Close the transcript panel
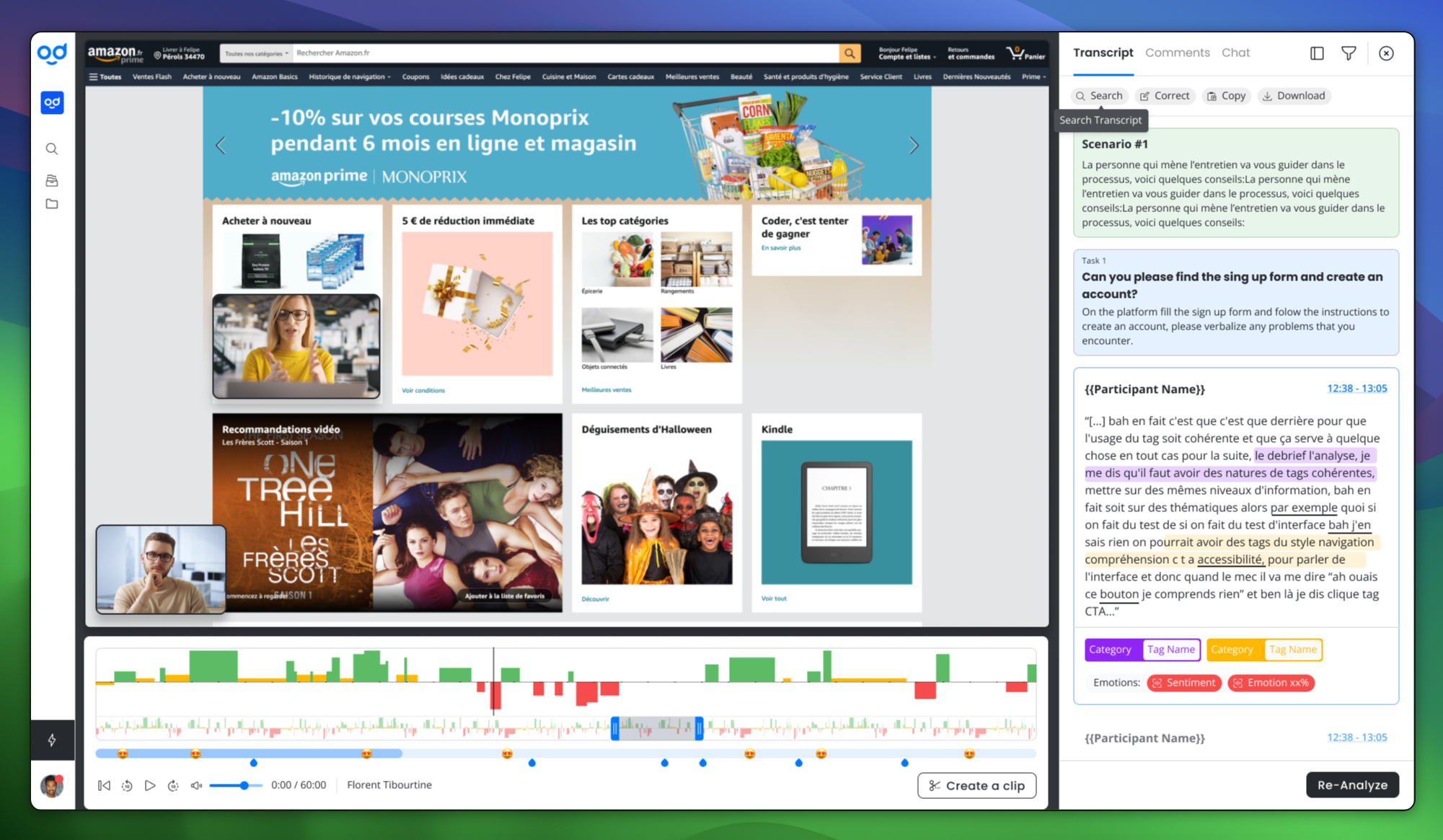 point(1386,53)
